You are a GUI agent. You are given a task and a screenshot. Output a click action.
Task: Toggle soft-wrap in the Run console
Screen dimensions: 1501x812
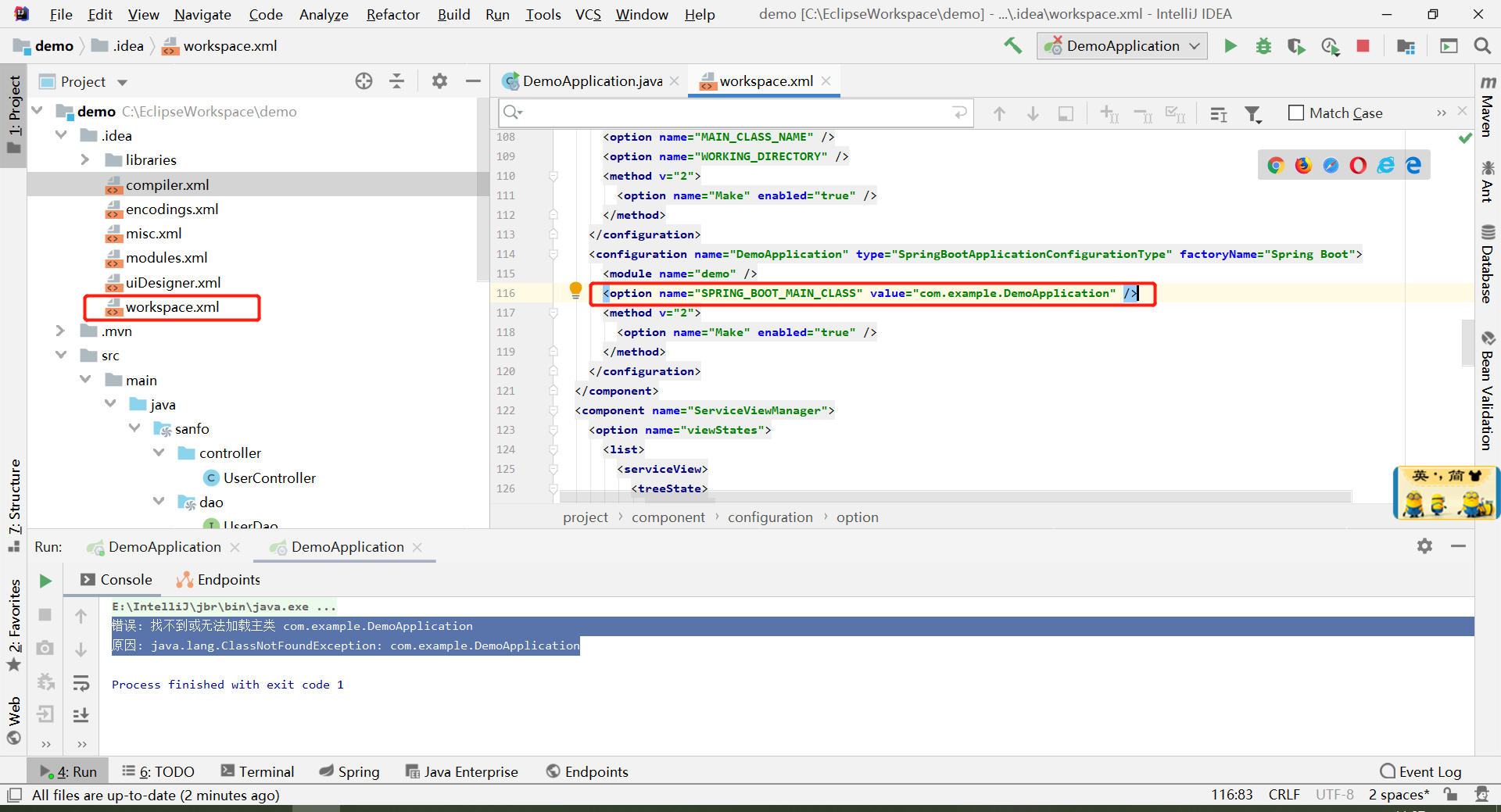[81, 682]
